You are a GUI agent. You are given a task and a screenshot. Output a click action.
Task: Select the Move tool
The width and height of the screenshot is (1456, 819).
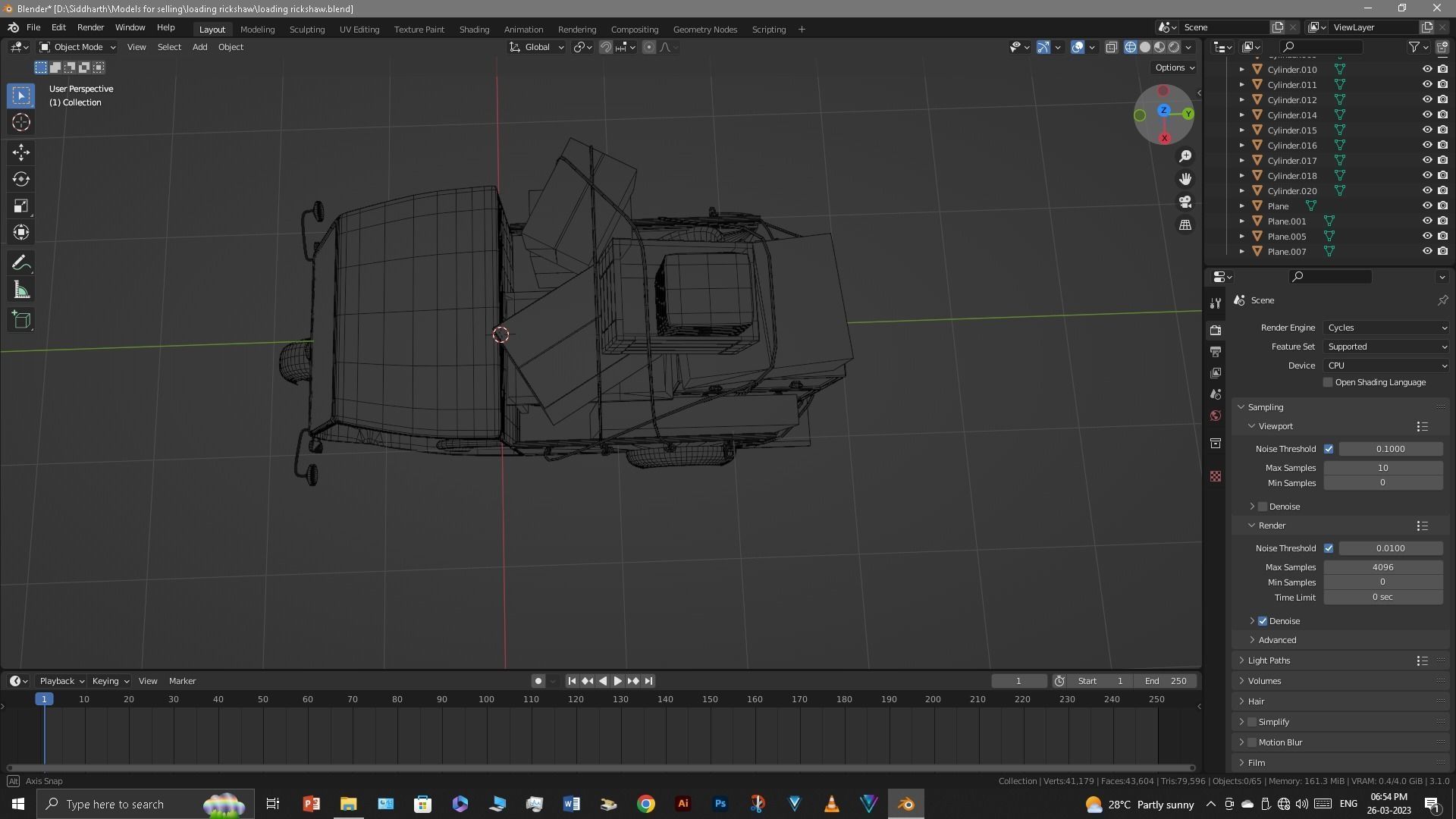(21, 152)
